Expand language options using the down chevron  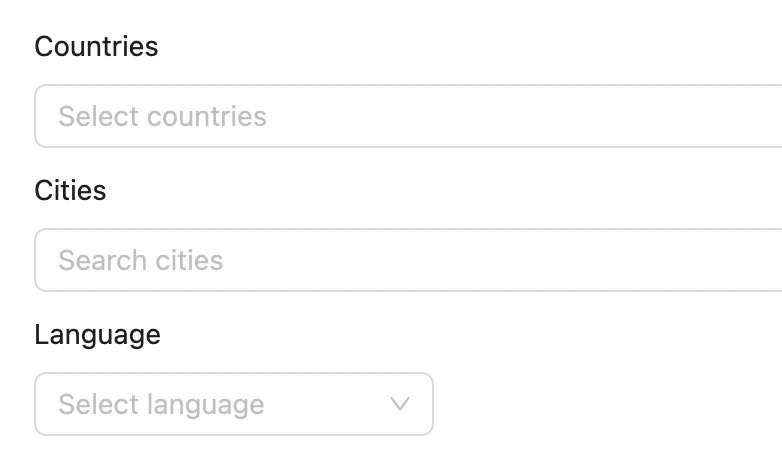(x=400, y=404)
